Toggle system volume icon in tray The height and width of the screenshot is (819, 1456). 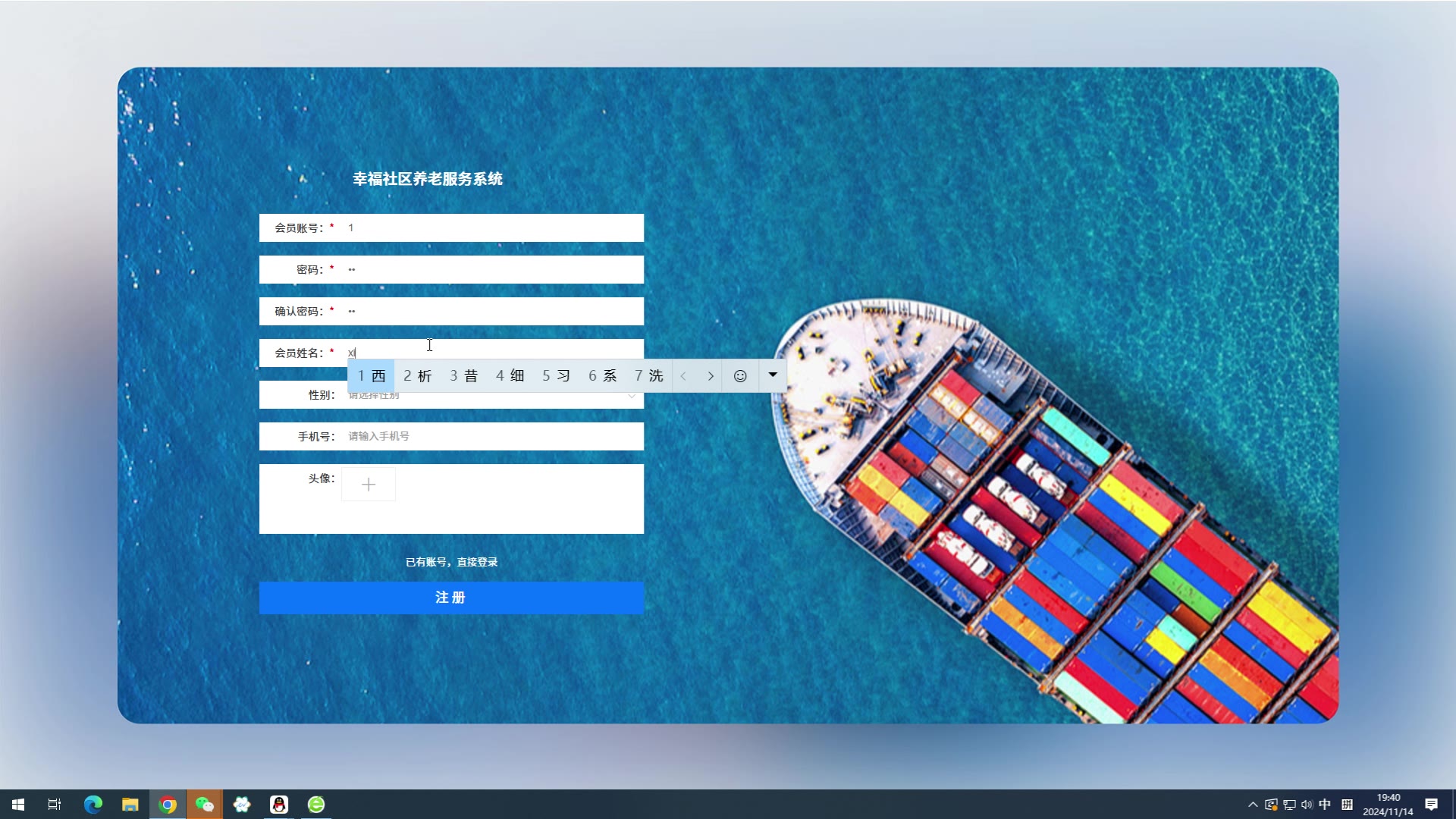pos(1307,805)
